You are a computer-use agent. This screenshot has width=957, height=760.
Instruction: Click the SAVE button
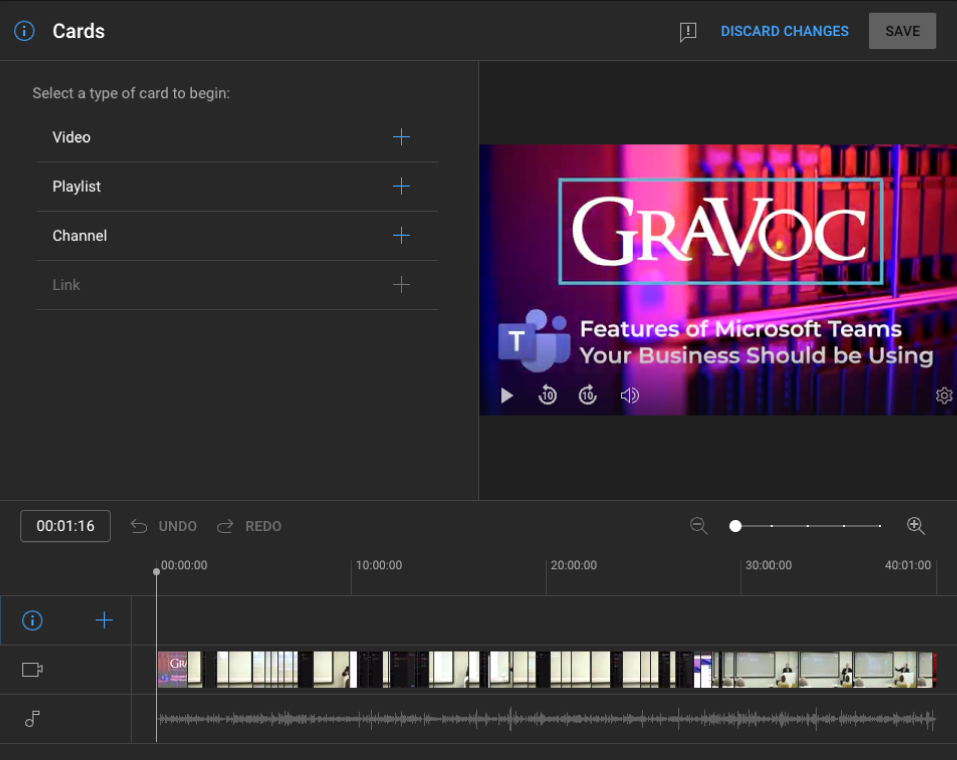(x=902, y=31)
